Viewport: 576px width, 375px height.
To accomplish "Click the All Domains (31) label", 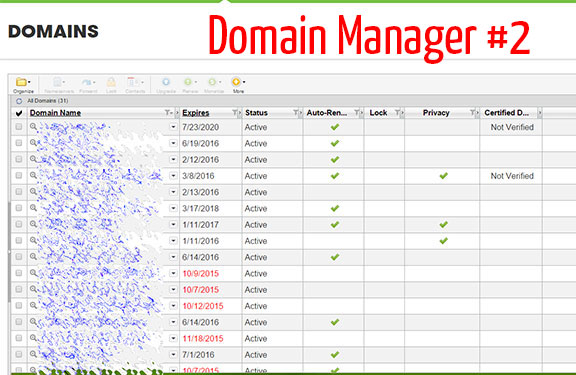I will (x=48, y=101).
